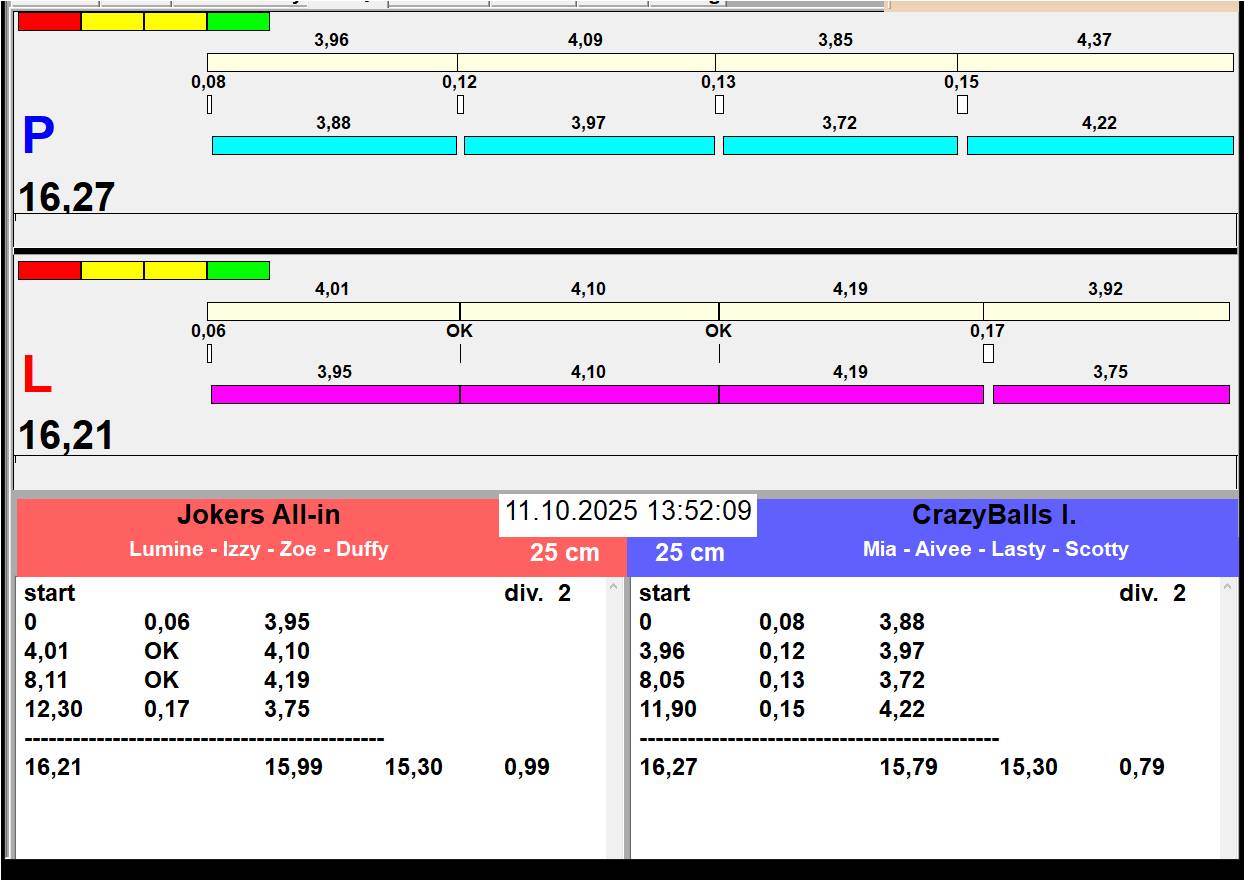Click the 'start' heading in Jokers results list
The image size is (1244, 880).
click(50, 593)
